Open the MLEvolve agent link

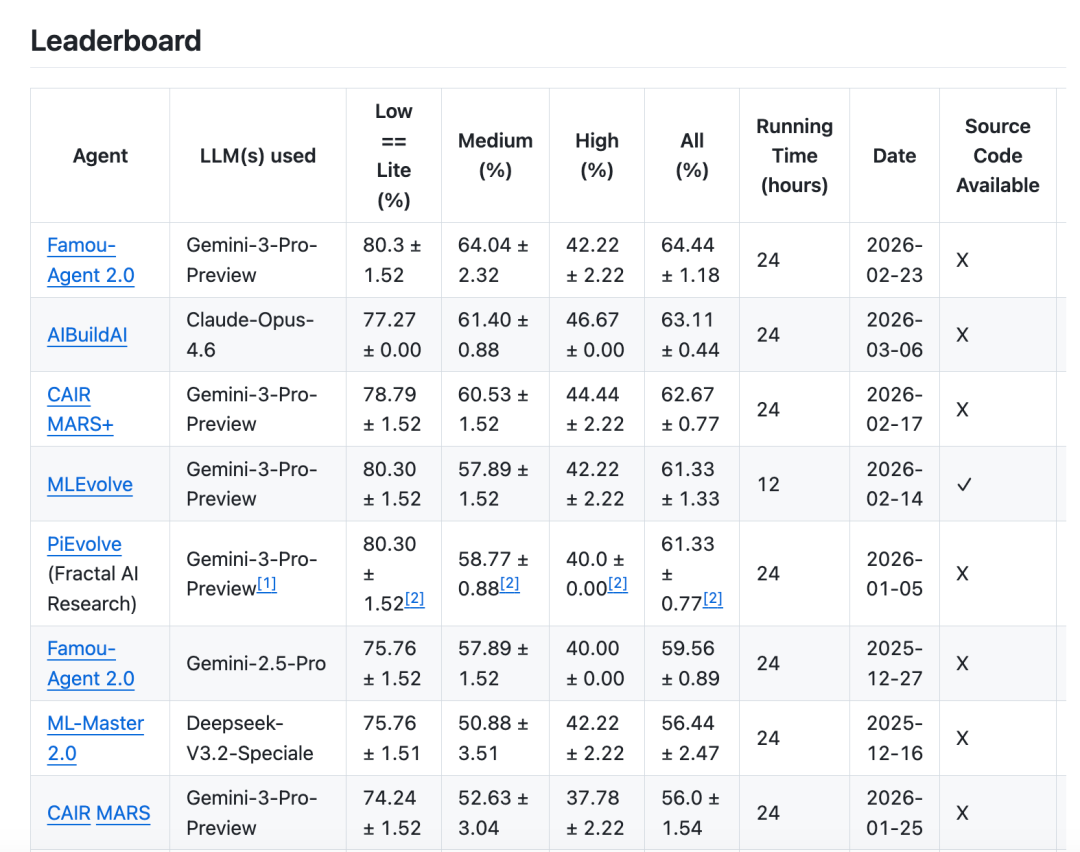pos(90,484)
